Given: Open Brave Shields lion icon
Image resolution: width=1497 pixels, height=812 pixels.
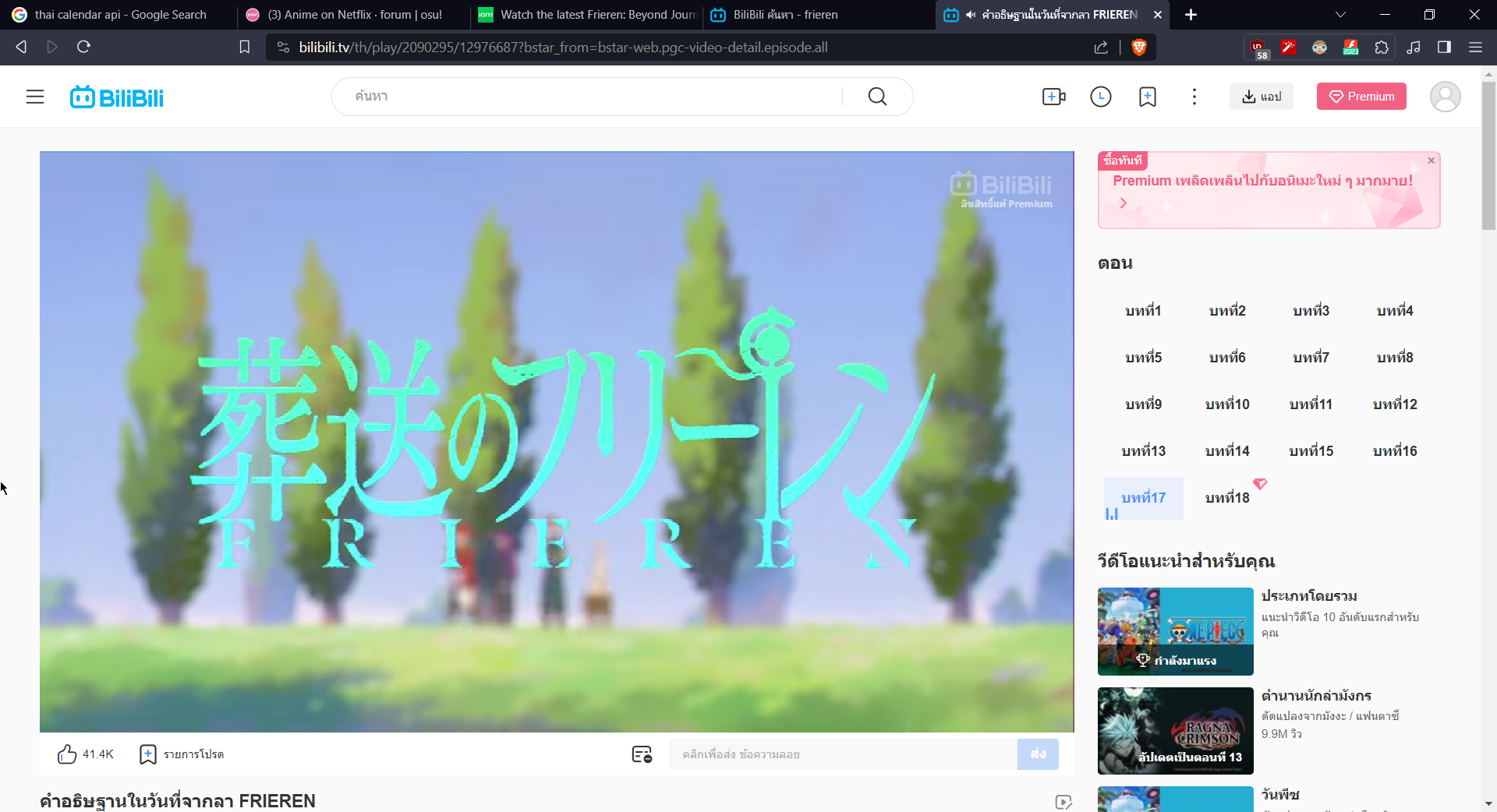Looking at the screenshot, I should click(x=1139, y=48).
